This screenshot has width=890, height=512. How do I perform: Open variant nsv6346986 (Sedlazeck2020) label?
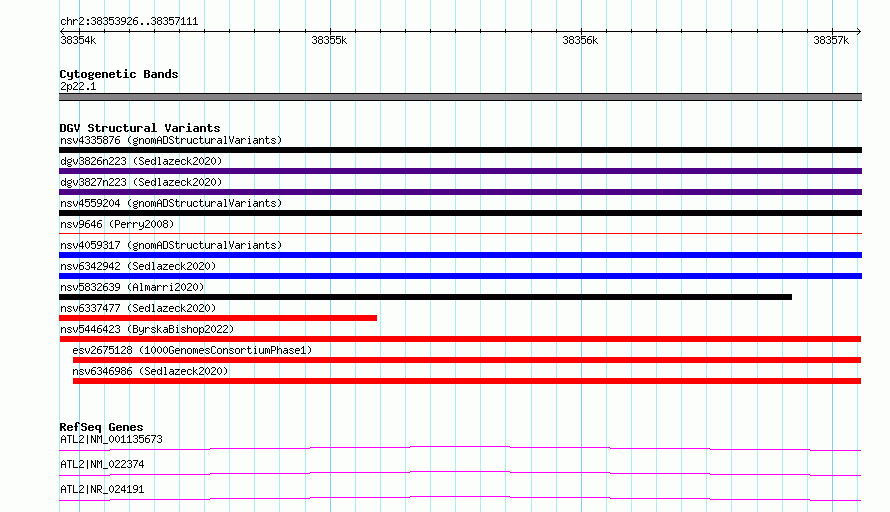[150, 371]
